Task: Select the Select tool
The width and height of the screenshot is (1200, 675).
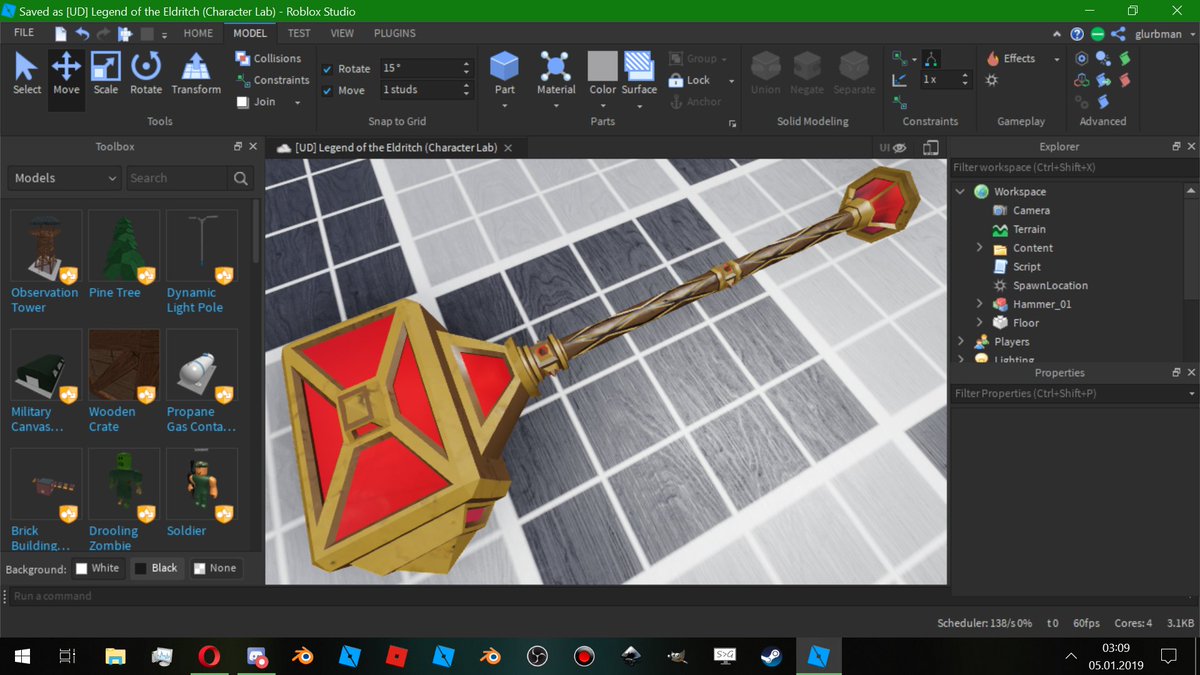Action: (27, 74)
